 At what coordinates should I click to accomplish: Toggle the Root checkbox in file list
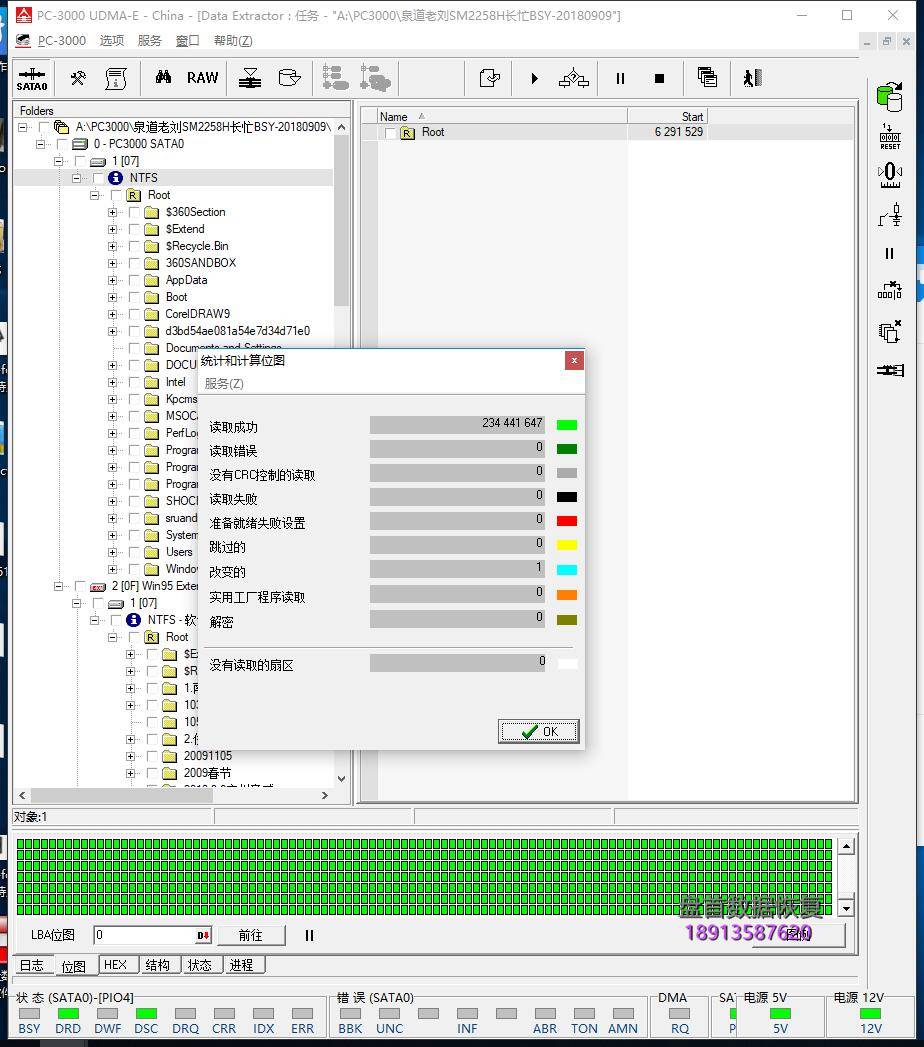390,132
